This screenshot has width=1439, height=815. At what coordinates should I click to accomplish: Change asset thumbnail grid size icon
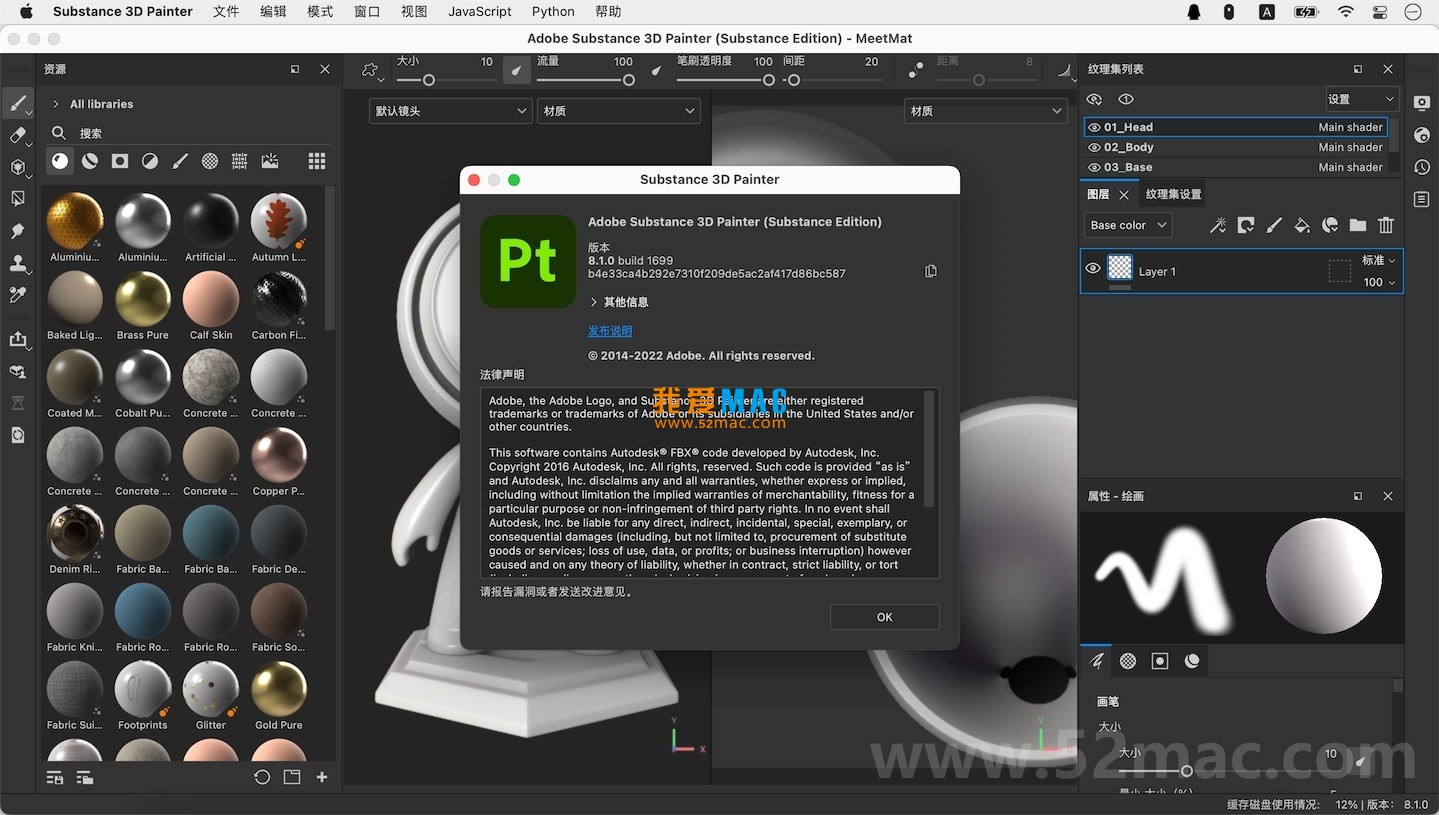317,161
